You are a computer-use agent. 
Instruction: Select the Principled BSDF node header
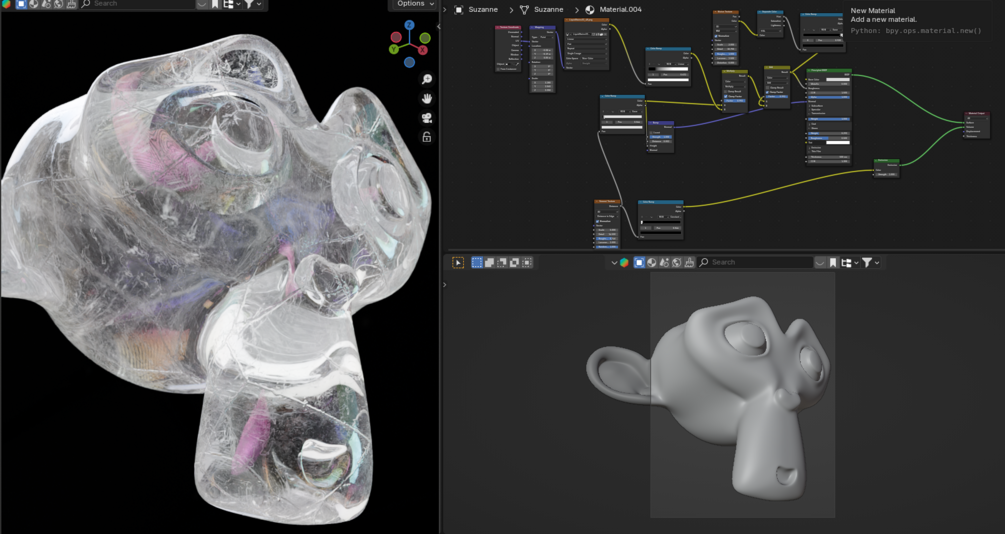(x=829, y=71)
